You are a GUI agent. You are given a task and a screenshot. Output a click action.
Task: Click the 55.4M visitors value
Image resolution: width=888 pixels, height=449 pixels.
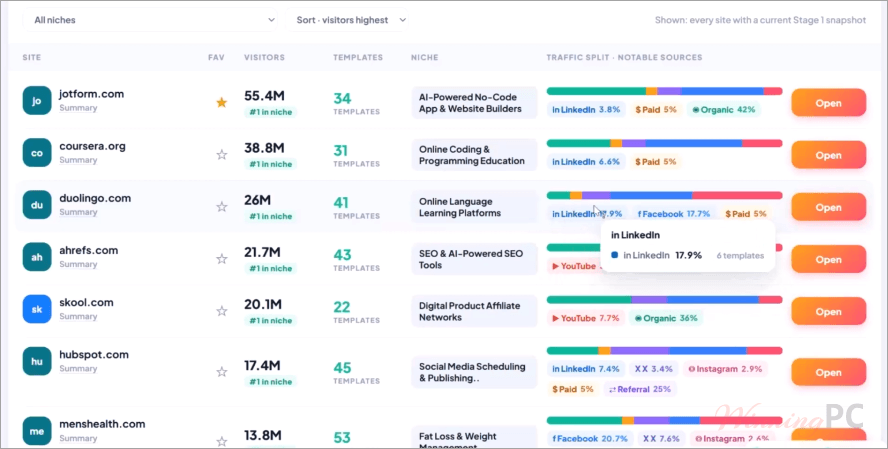[263, 96]
